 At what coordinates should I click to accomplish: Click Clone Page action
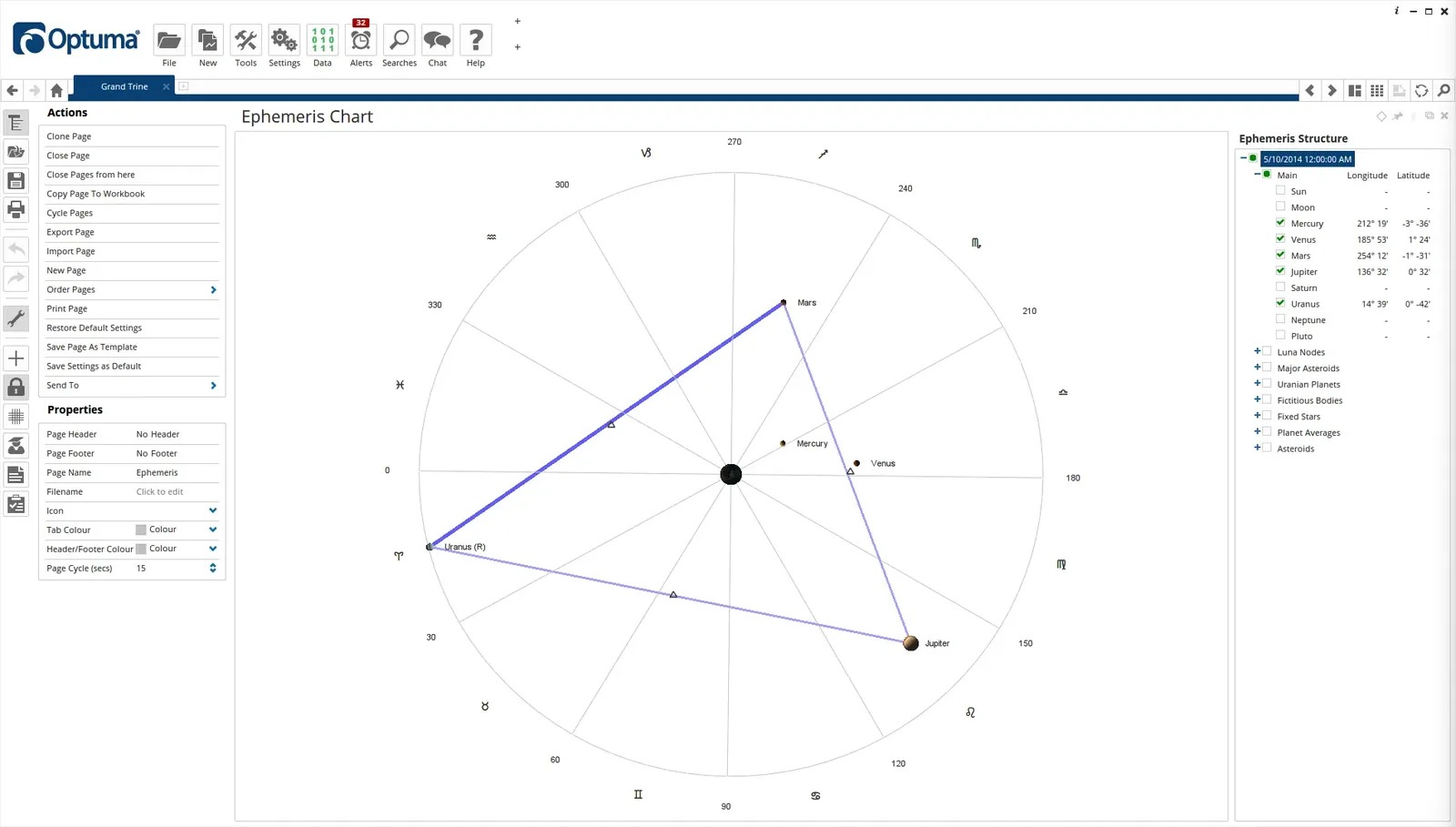click(69, 136)
